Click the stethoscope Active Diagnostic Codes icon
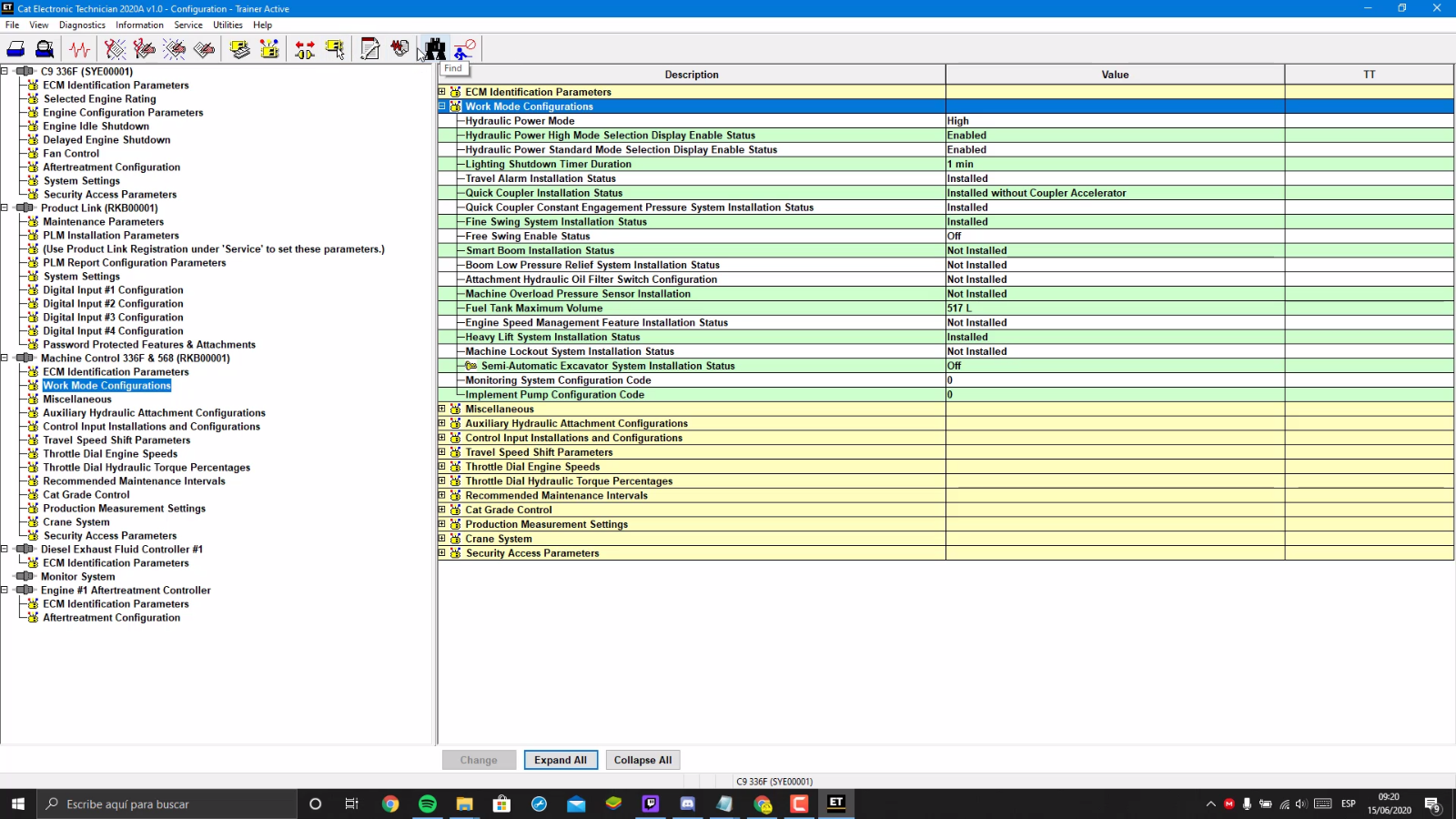The width and height of the screenshot is (1456, 819). pyautogui.click(x=115, y=49)
